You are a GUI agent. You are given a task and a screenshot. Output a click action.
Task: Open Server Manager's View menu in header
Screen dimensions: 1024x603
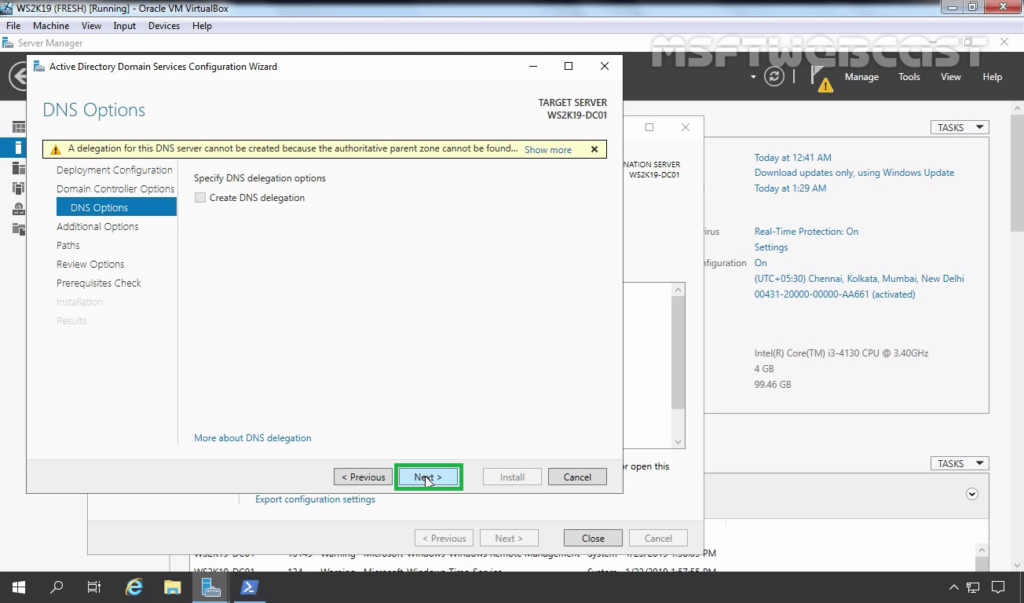950,76
